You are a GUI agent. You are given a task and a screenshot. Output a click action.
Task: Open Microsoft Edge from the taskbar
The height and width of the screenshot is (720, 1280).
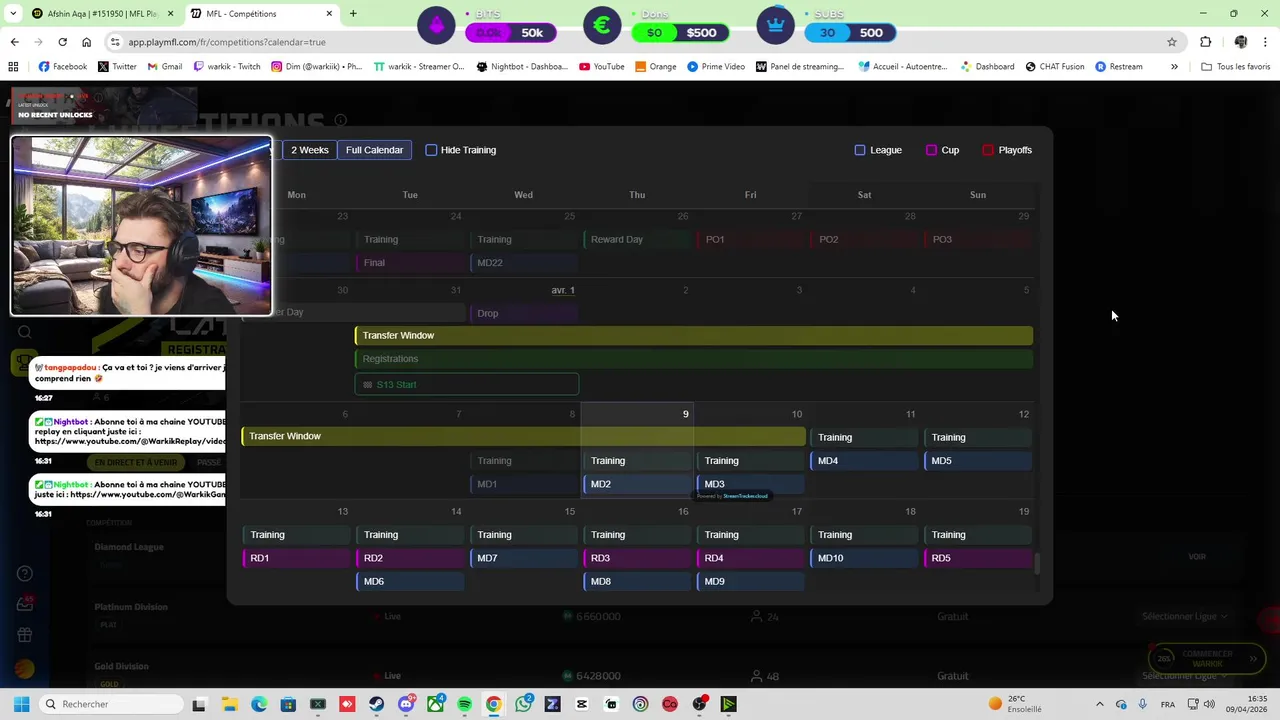coord(259,704)
